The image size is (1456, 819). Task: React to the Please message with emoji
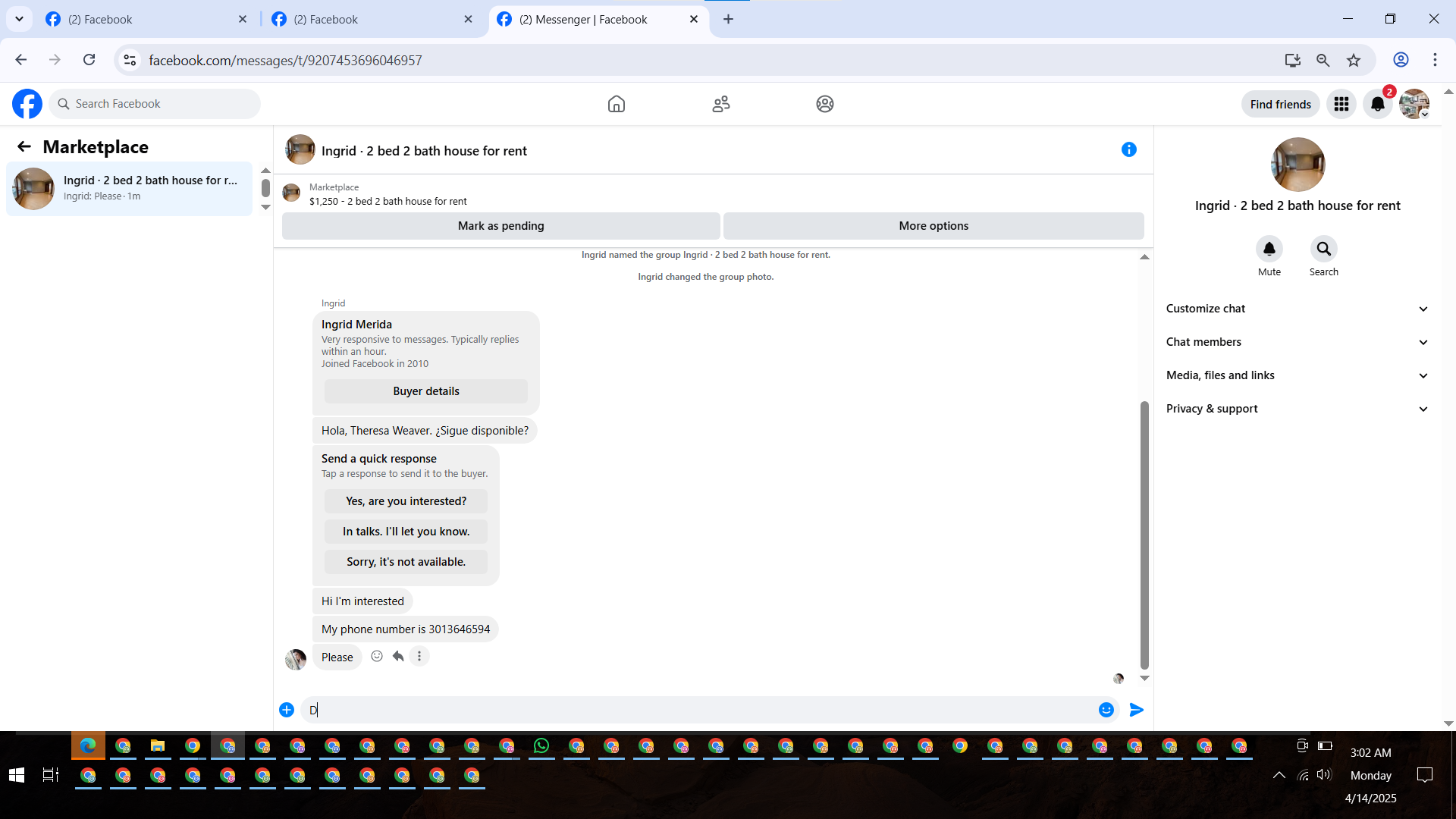click(x=377, y=657)
